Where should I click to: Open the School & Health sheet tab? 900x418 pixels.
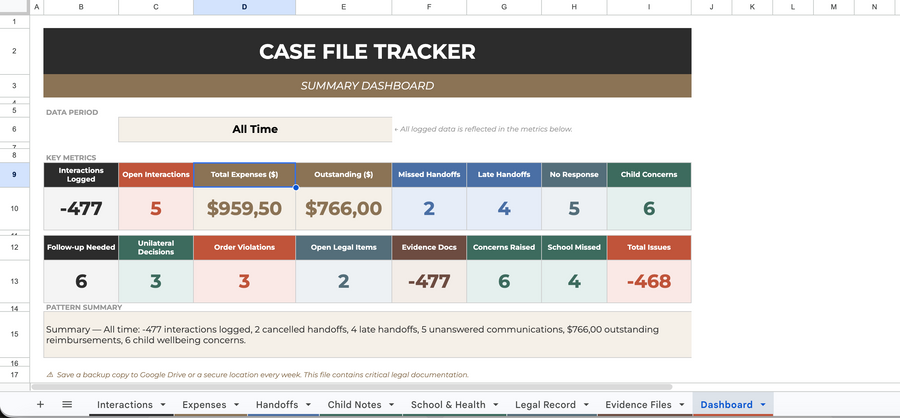point(448,404)
